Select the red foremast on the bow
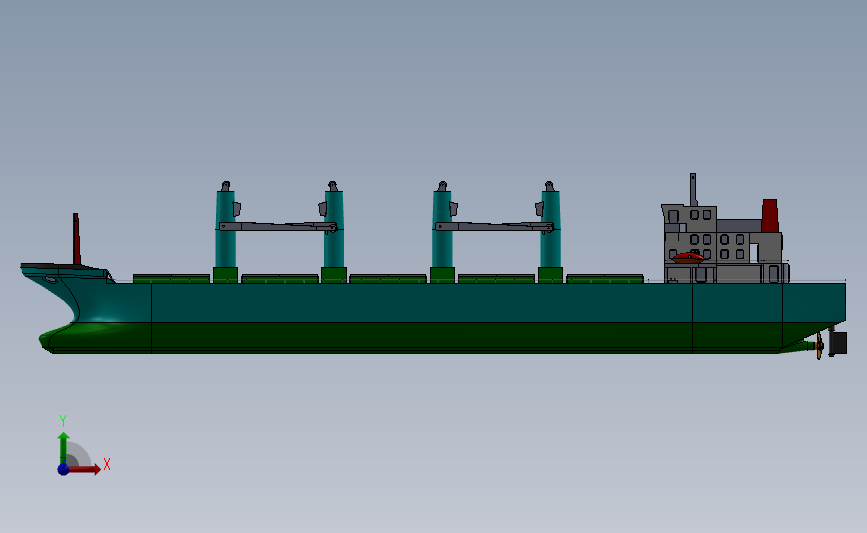This screenshot has height=533, width=867. (76, 239)
